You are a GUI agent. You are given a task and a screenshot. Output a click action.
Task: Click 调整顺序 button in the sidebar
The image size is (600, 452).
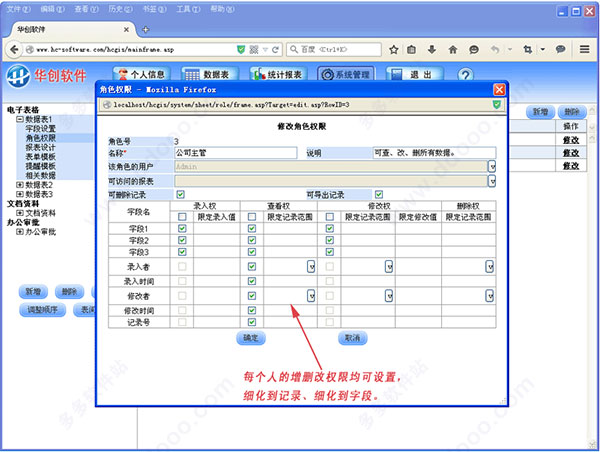point(42,310)
